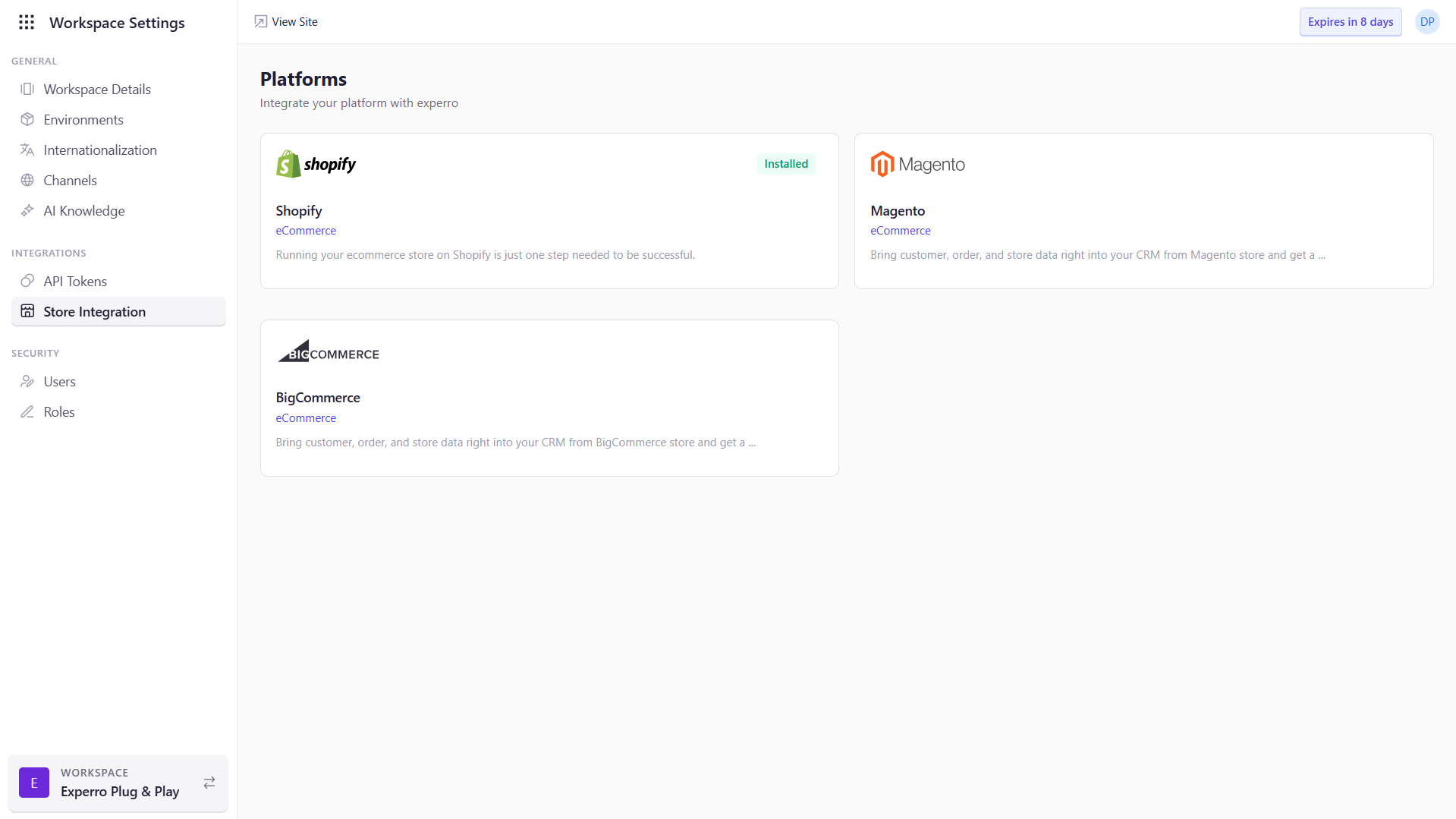
Task: Click the Shopify Installed badge
Action: (786, 164)
